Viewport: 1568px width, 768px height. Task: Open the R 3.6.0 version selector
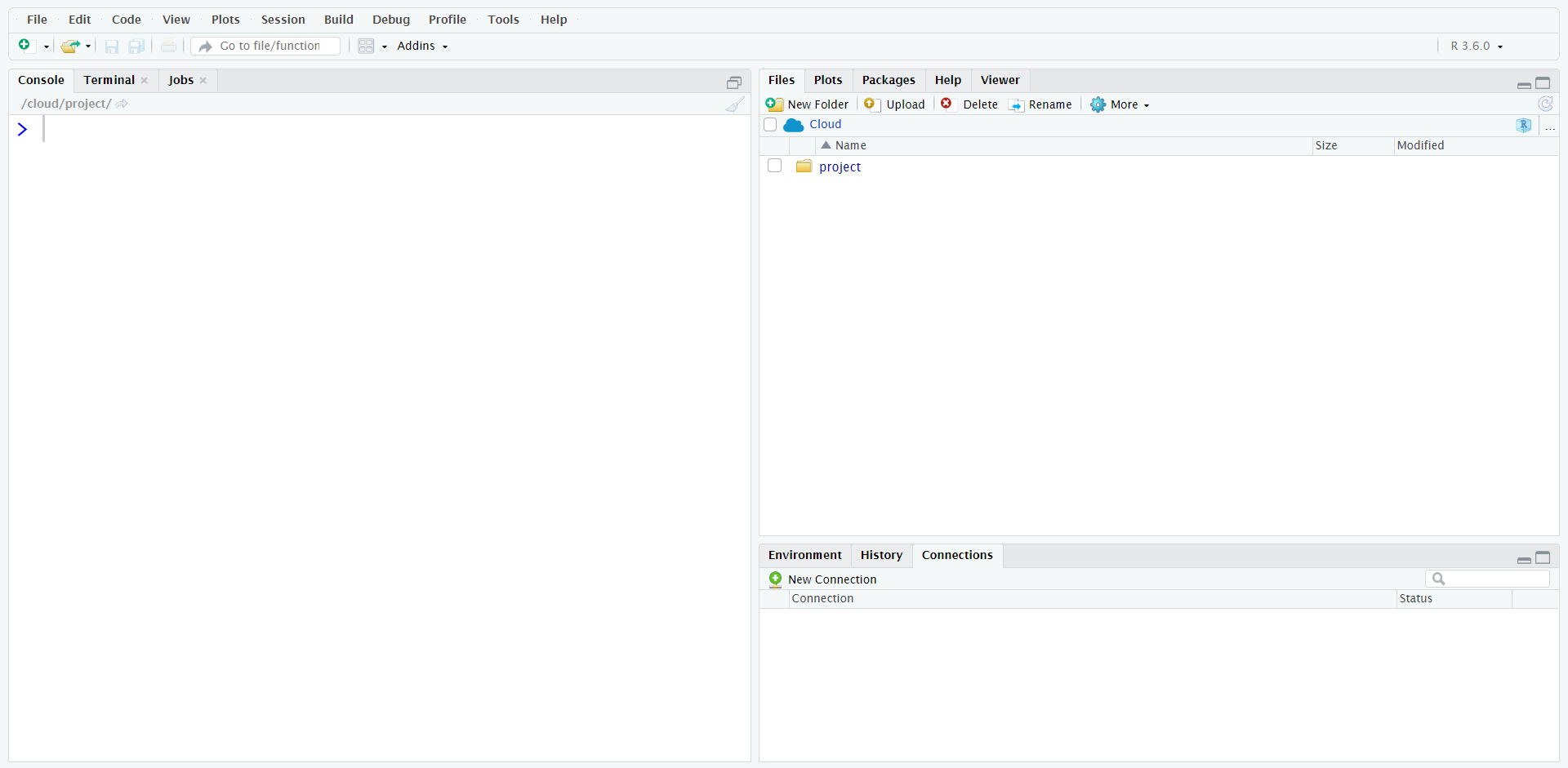[x=1475, y=46]
